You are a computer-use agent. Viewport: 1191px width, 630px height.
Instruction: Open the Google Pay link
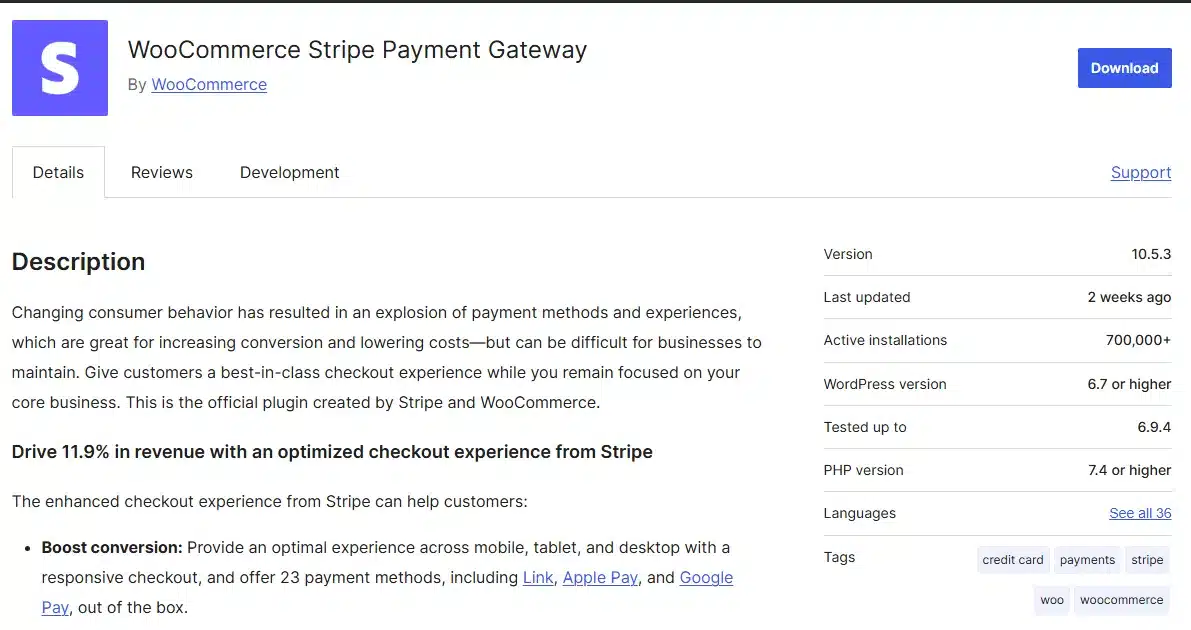pyautogui.click(x=706, y=577)
